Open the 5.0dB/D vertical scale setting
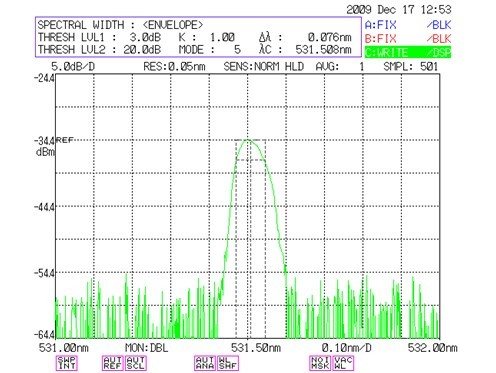This screenshot has height=373, width=496. tap(73, 67)
